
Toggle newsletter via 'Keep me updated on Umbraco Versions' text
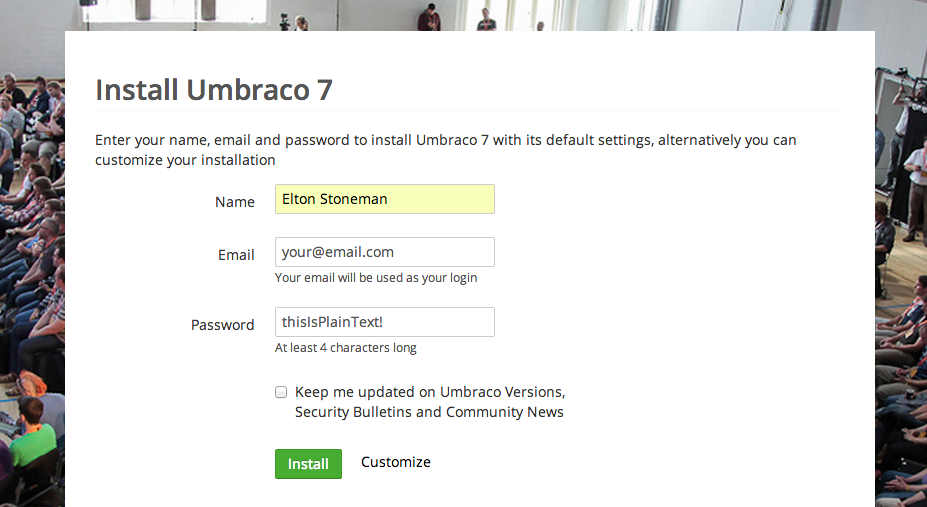(x=430, y=392)
